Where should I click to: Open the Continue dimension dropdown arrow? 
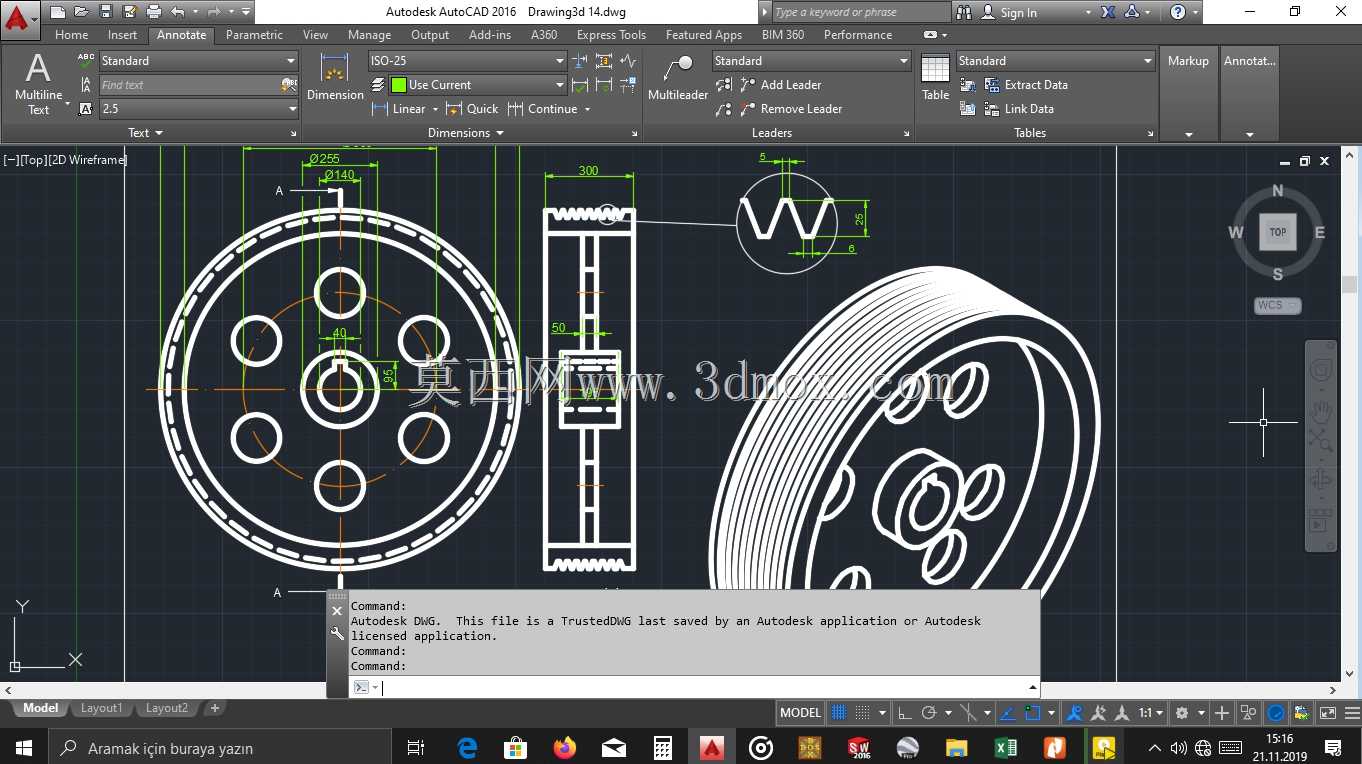click(x=587, y=109)
